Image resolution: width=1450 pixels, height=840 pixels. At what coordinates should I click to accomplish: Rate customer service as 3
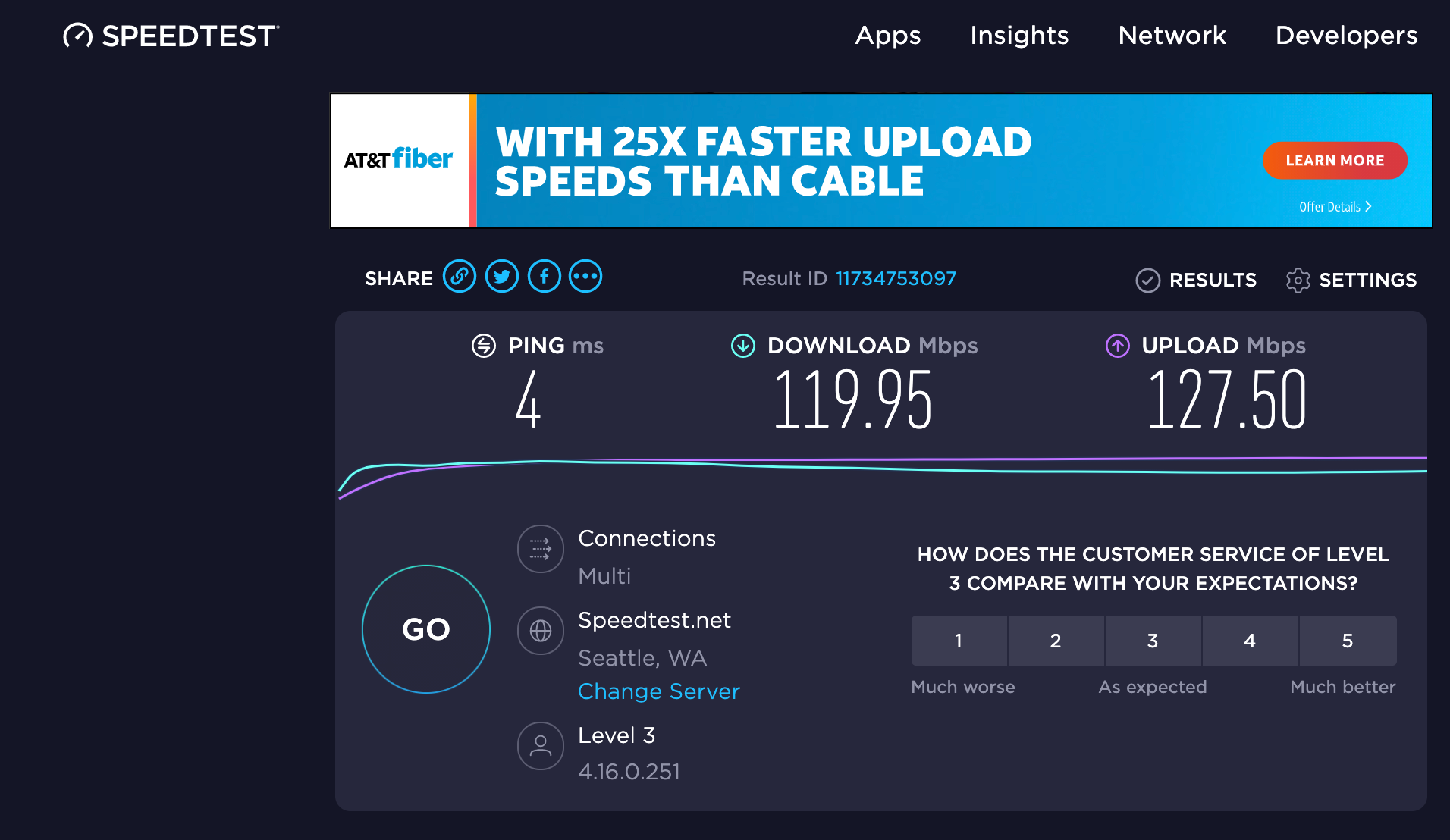(1153, 641)
